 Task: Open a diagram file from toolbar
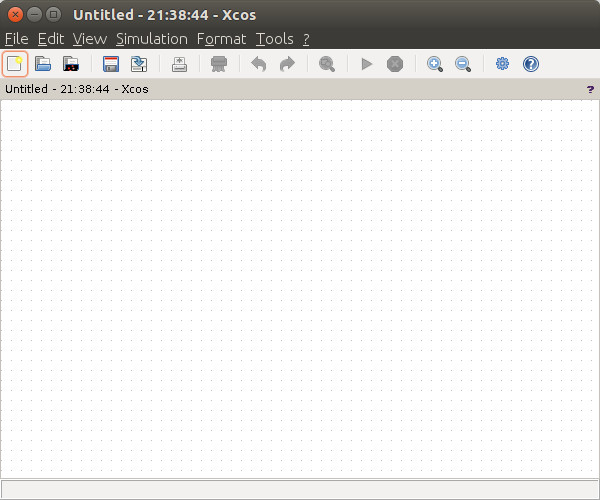pos(43,64)
